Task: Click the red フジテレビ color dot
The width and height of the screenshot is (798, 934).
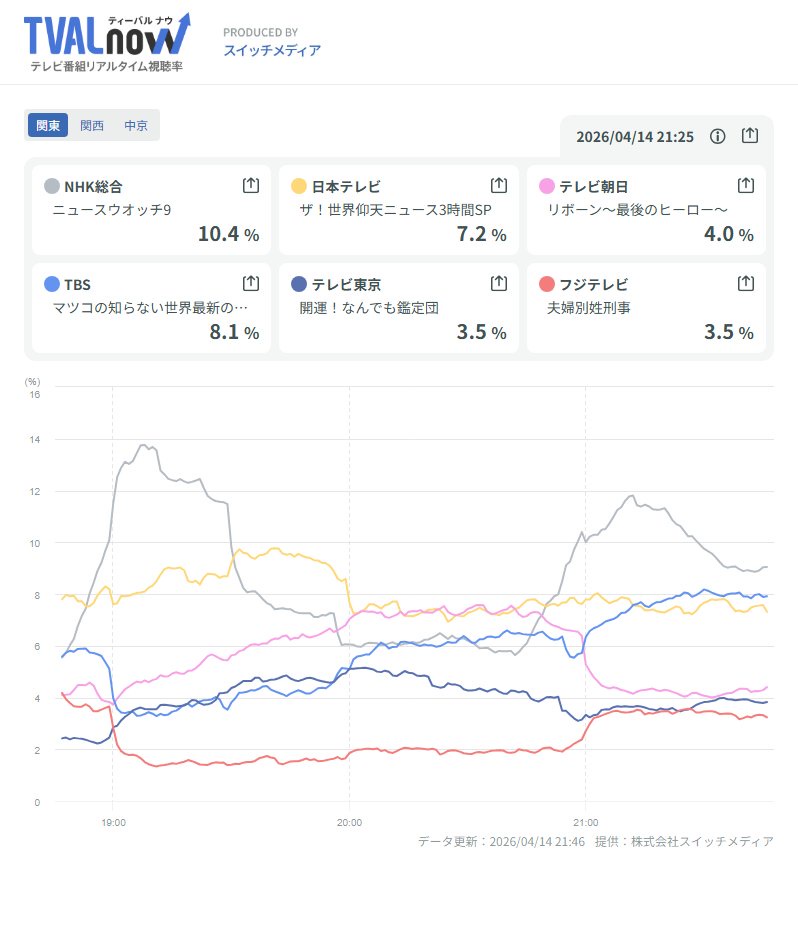Action: 546,284
